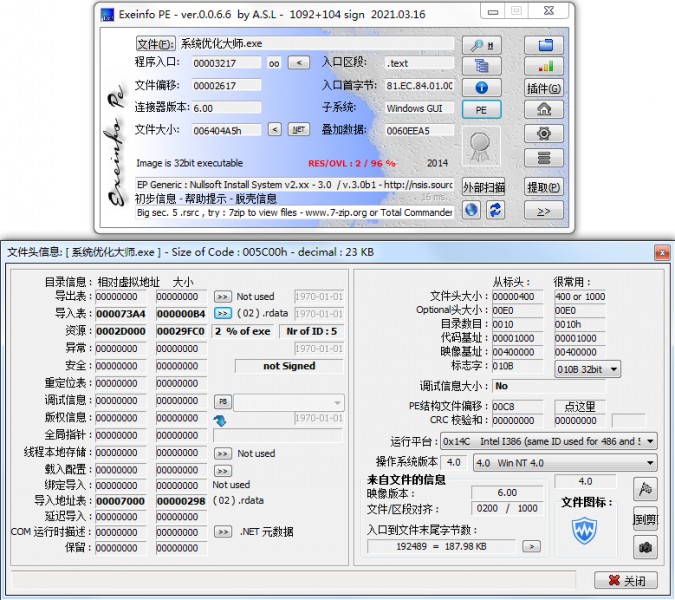Open the 插件(G) plugins button

click(x=544, y=88)
